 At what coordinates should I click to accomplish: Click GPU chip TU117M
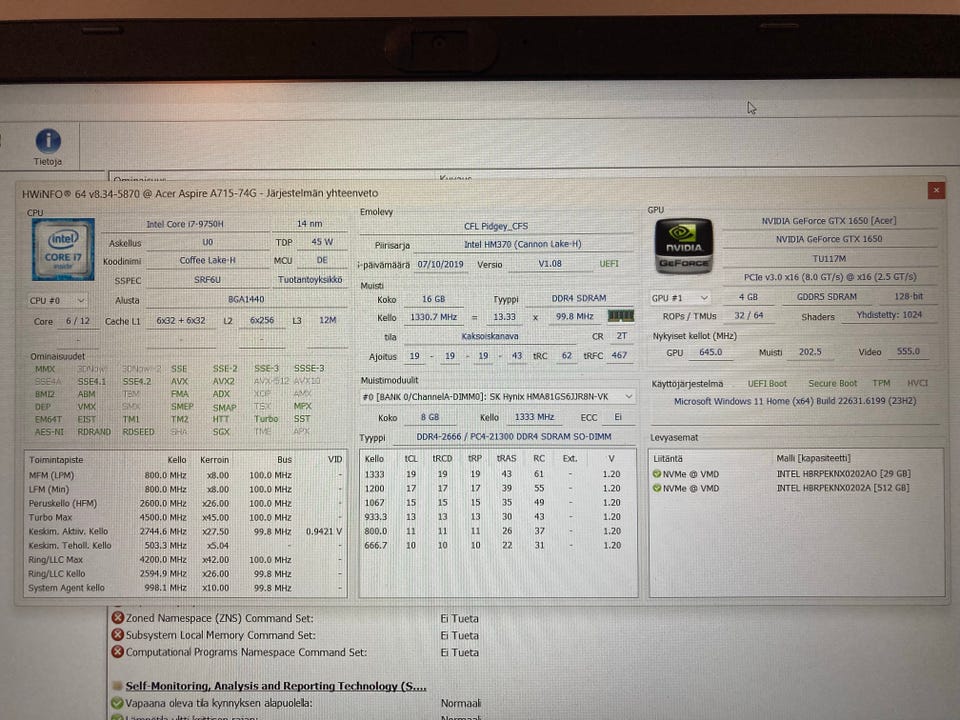pyautogui.click(x=829, y=258)
